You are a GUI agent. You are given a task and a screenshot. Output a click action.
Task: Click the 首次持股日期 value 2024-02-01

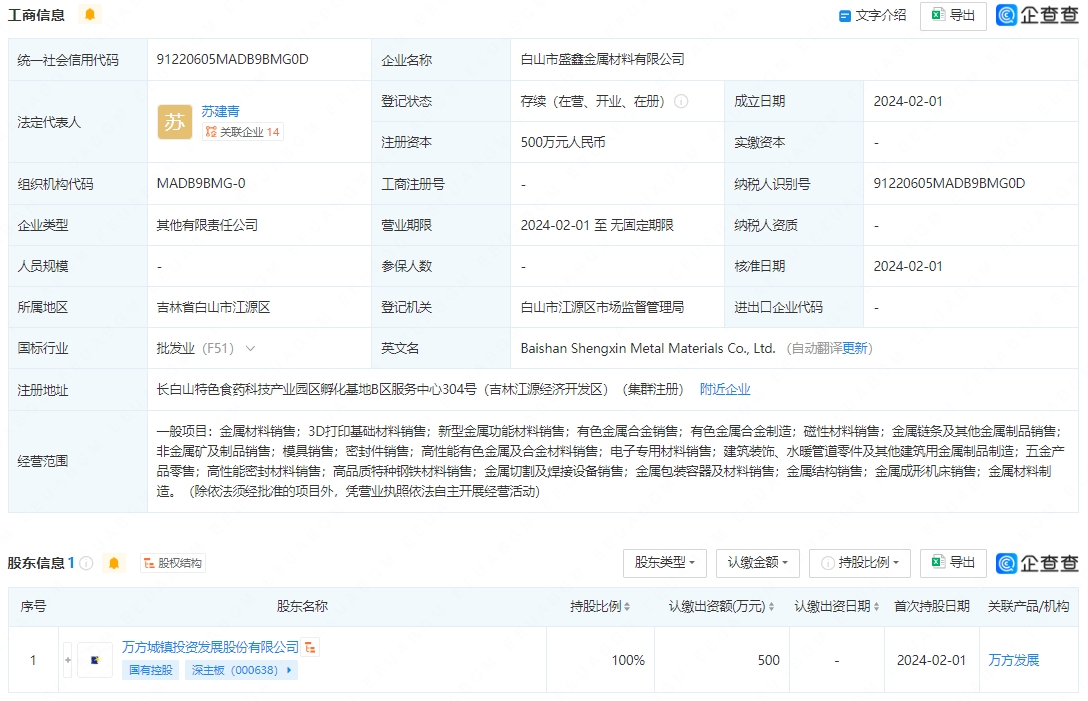930,660
